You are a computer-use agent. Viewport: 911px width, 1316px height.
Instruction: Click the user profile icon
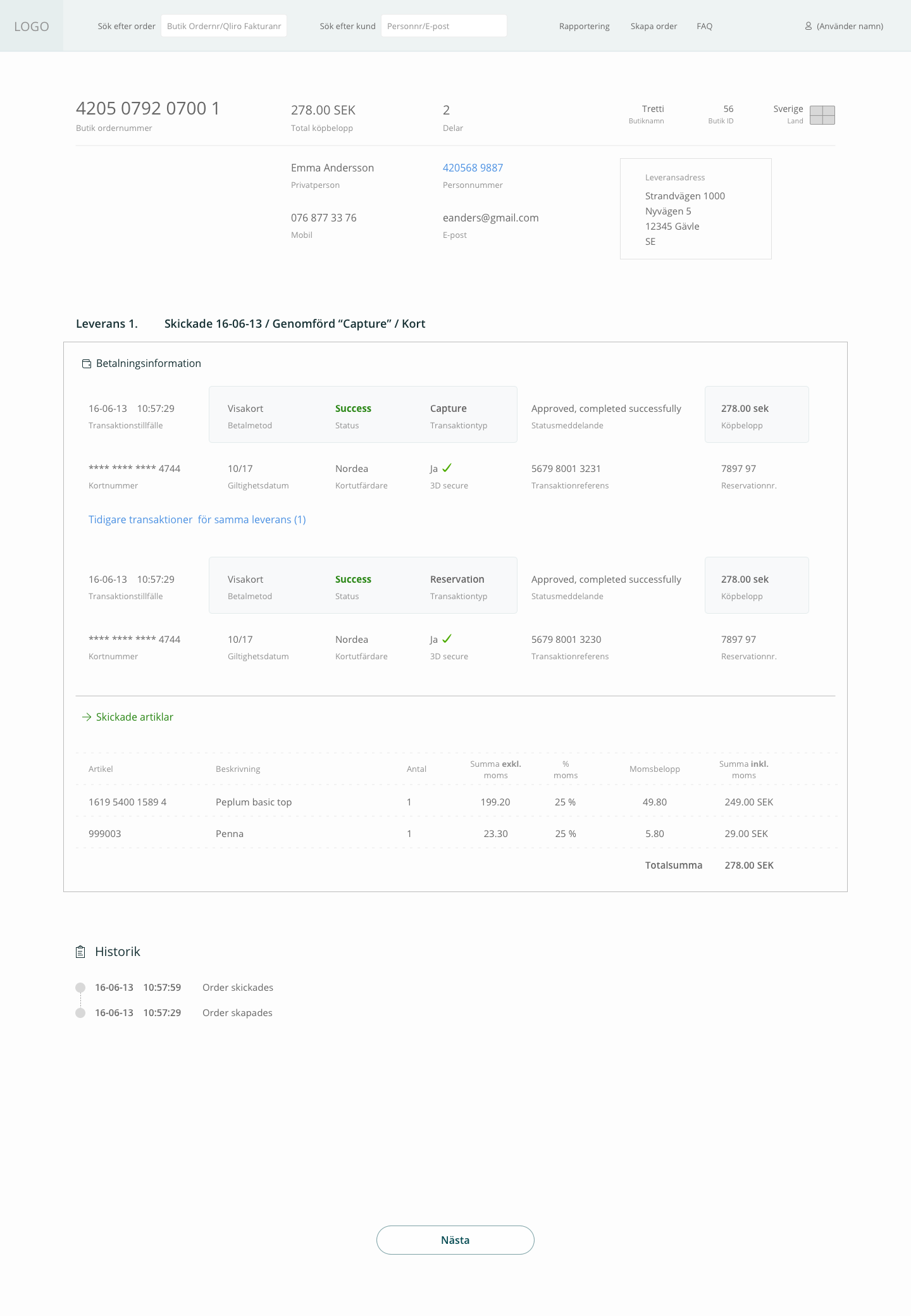pyautogui.click(x=808, y=27)
